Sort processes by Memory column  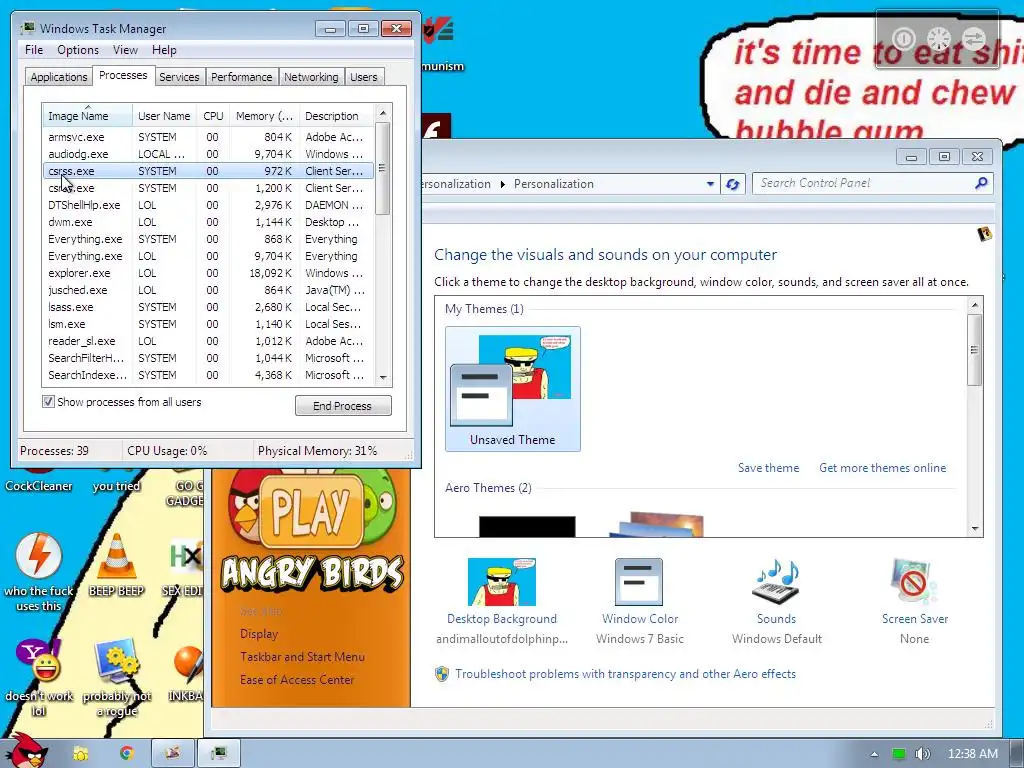(264, 116)
